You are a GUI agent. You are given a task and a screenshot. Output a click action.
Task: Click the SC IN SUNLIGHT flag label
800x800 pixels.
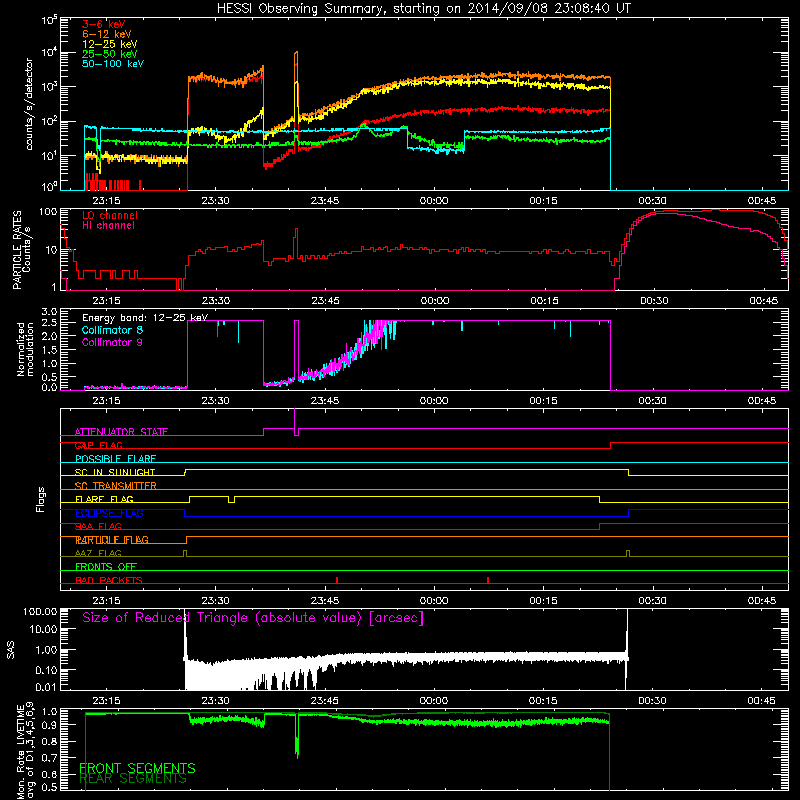[115, 472]
